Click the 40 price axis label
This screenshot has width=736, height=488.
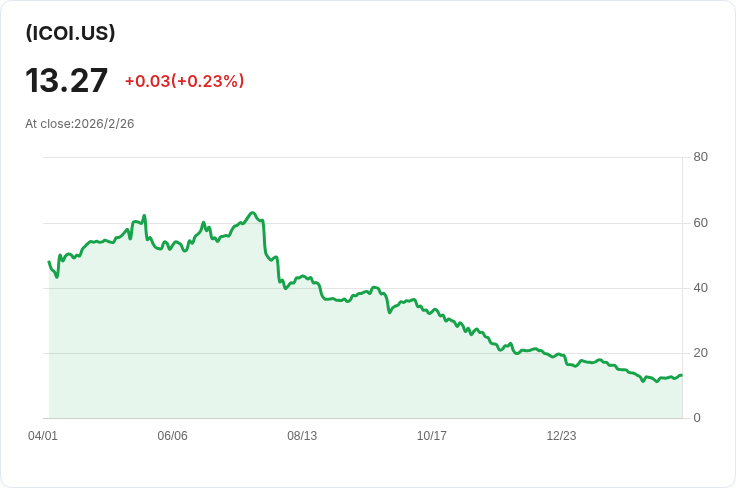click(700, 288)
